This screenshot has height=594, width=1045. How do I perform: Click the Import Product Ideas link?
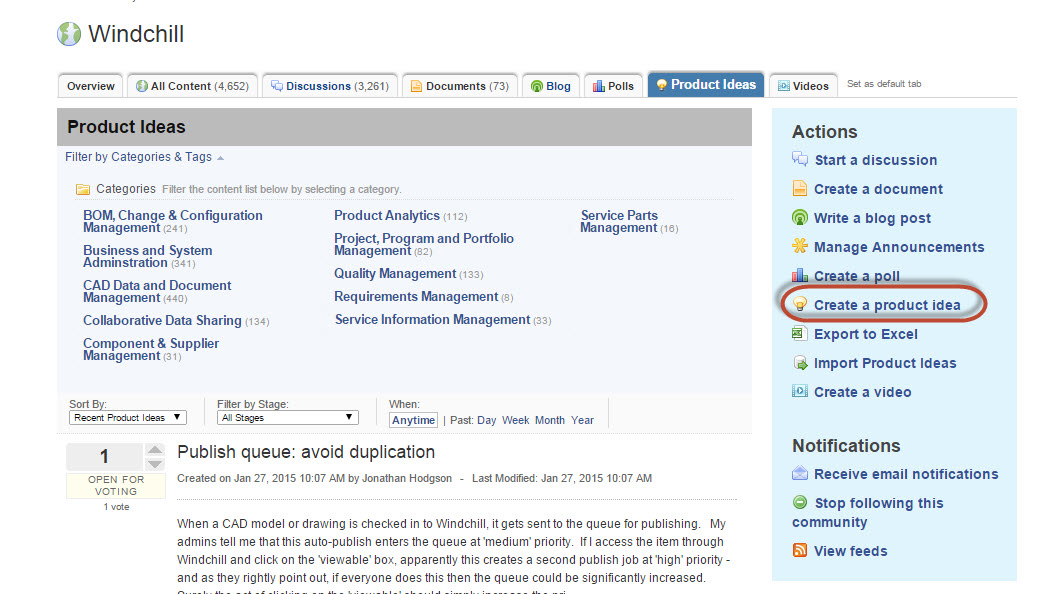point(885,363)
